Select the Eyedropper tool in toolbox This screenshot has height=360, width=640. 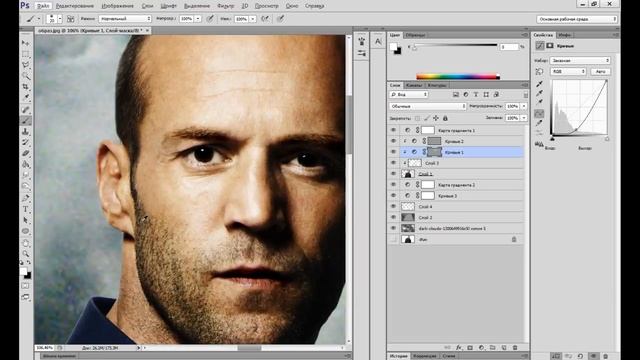[x=26, y=98]
